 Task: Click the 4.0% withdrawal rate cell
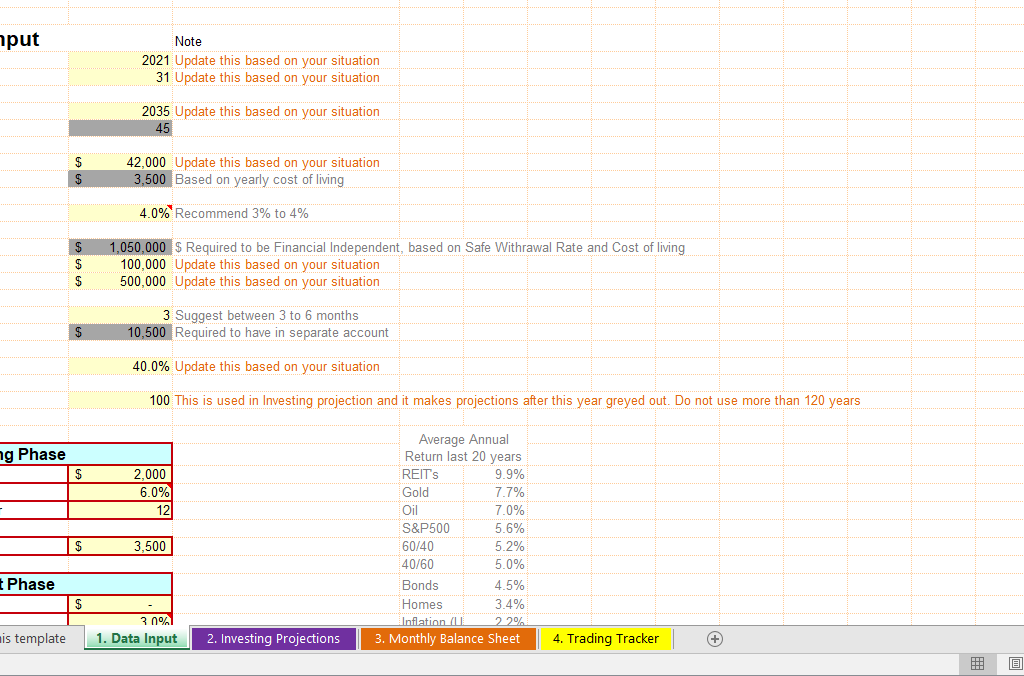[x=121, y=213]
